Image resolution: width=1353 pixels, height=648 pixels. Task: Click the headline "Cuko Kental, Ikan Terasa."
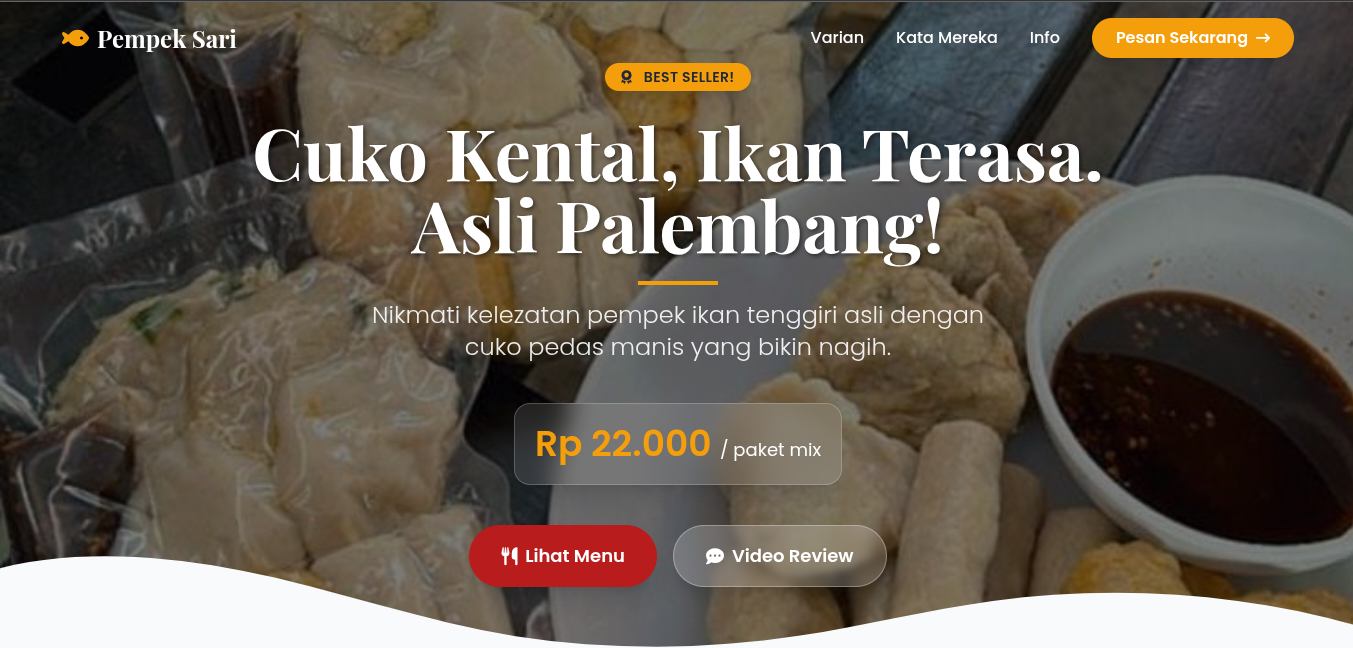click(x=678, y=156)
